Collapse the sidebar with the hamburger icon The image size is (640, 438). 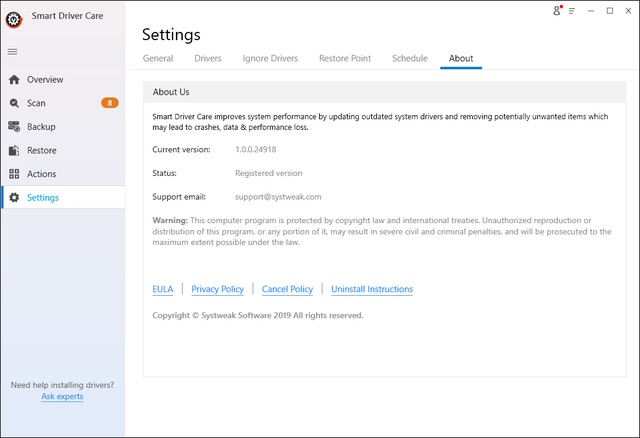tap(13, 51)
